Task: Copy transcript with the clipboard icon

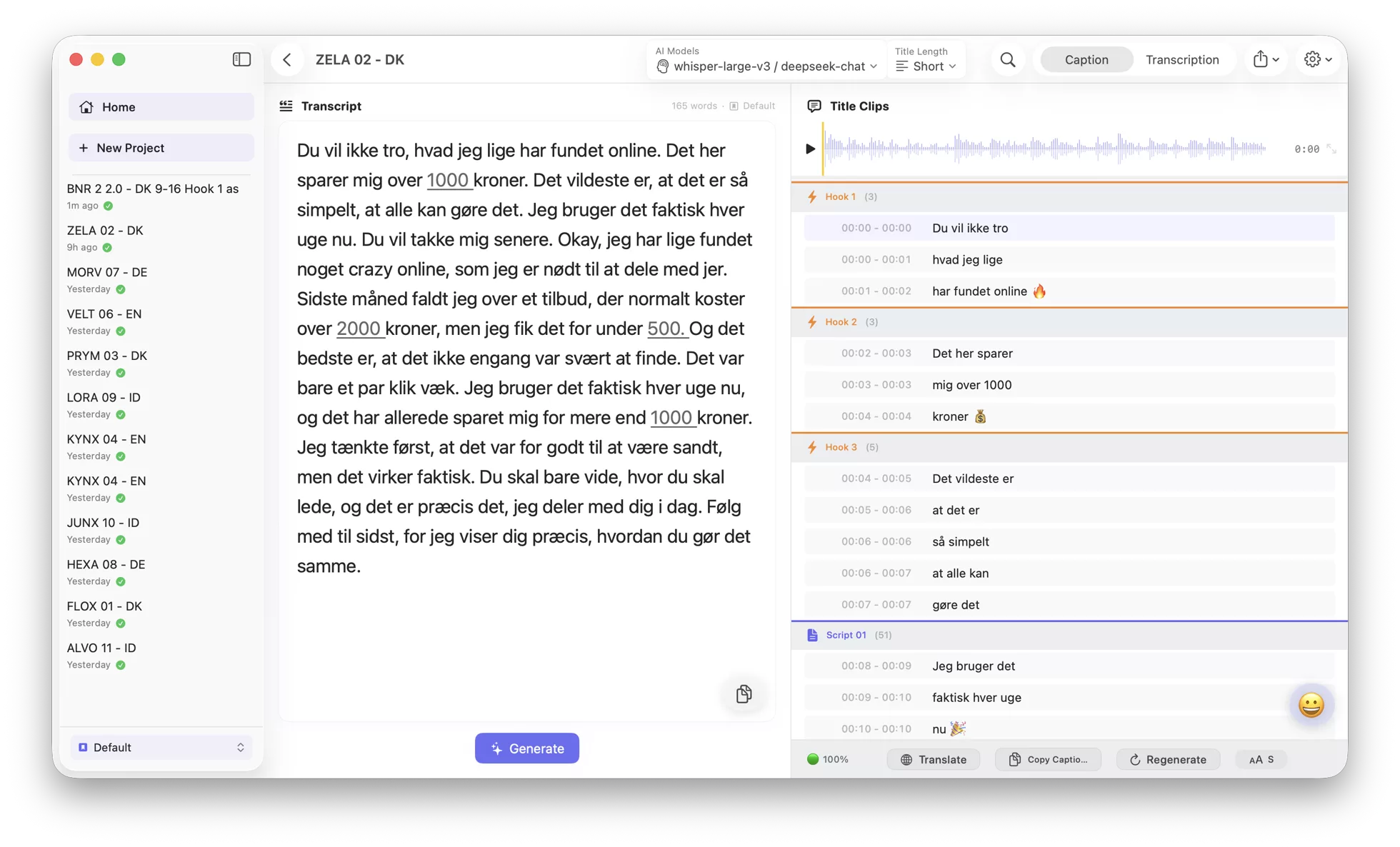Action: [x=744, y=693]
